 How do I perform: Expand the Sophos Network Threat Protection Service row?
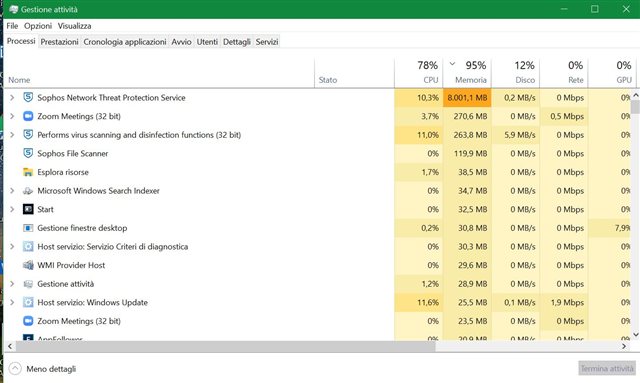[12, 98]
